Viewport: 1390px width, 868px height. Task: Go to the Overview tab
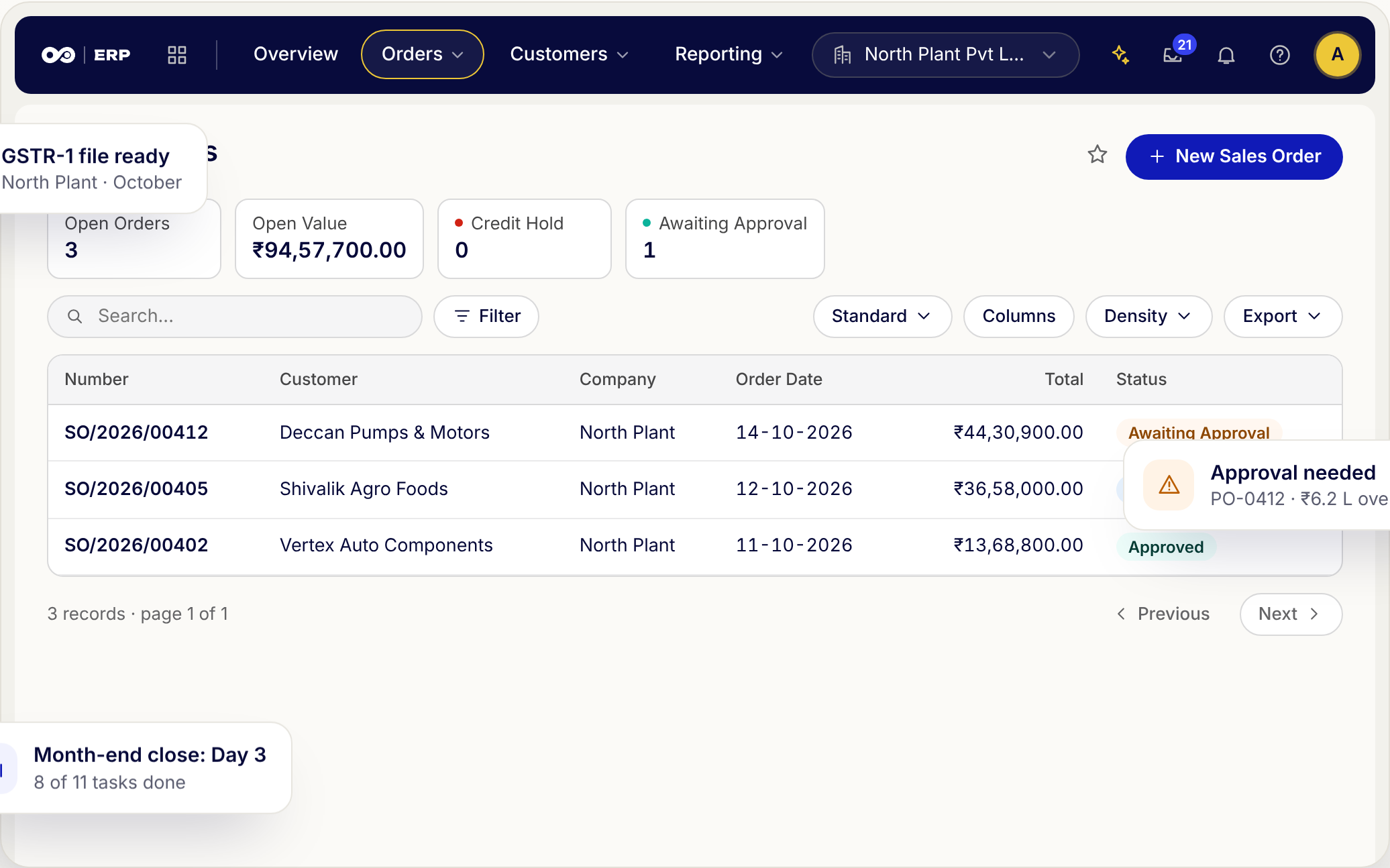click(296, 54)
